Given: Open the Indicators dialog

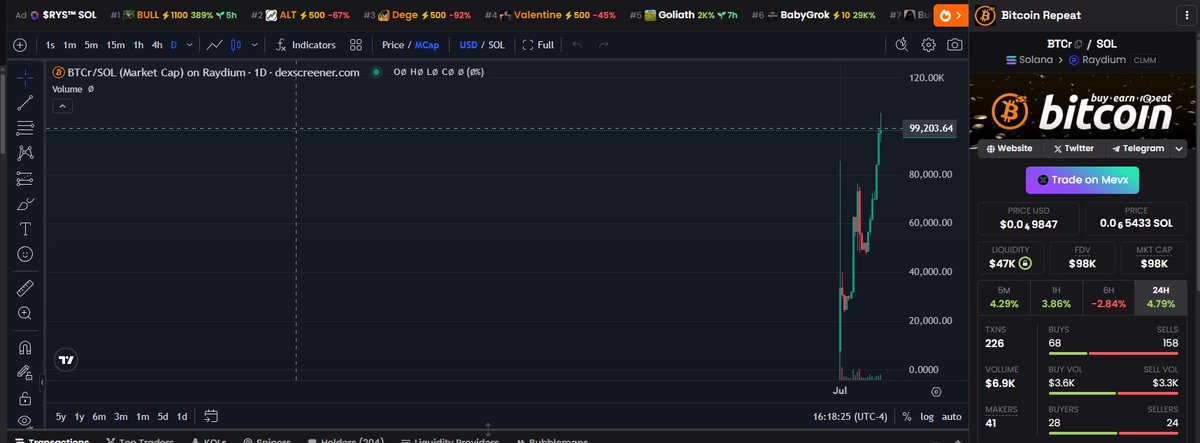Looking at the screenshot, I should [305, 45].
